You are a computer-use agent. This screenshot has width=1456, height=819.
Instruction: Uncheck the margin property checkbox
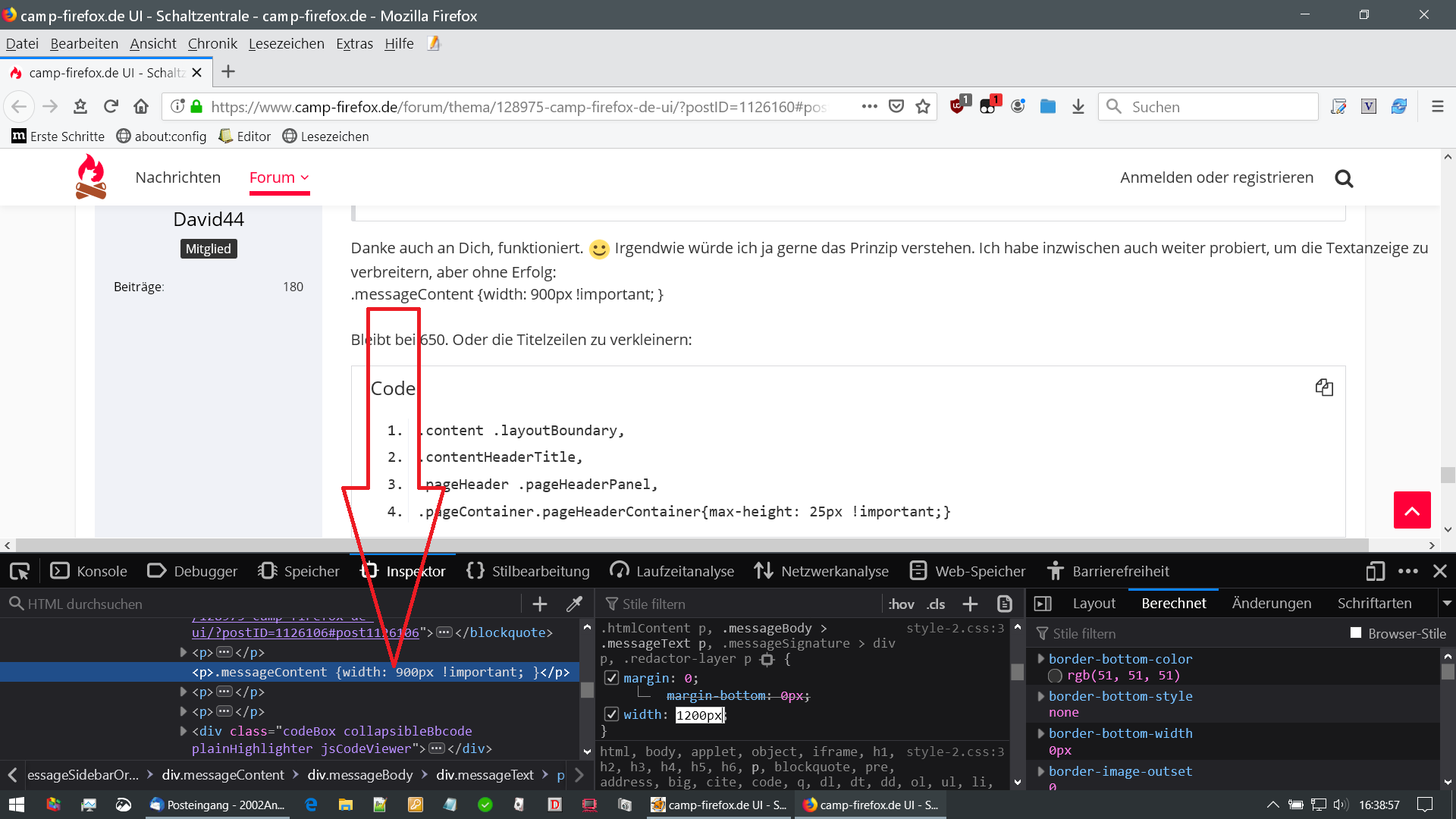[612, 678]
